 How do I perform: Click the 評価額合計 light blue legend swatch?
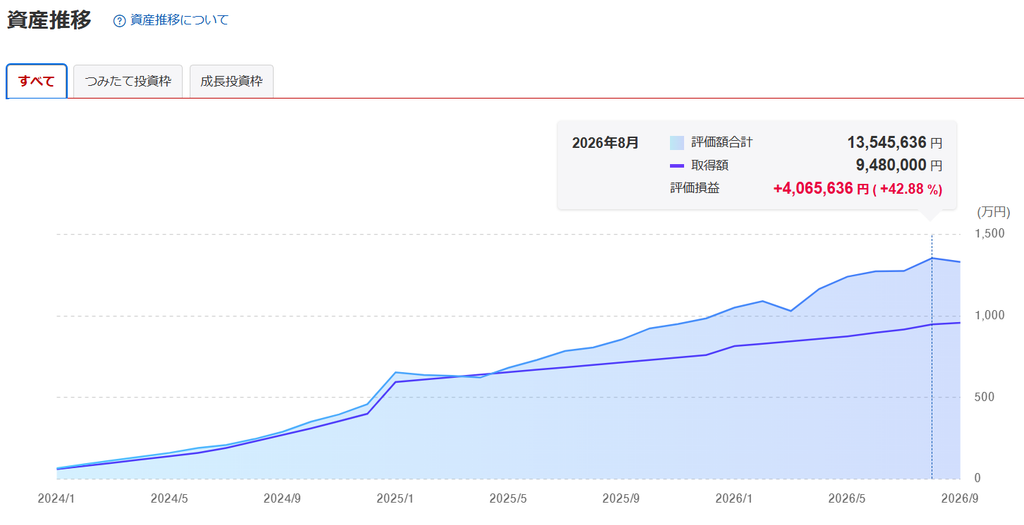click(677, 142)
